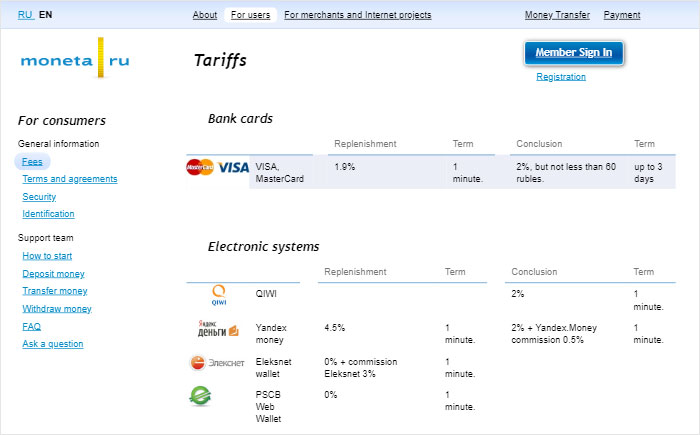Click Electronic systems Conclusion column header
The width and height of the screenshot is (700, 435).
(534, 272)
